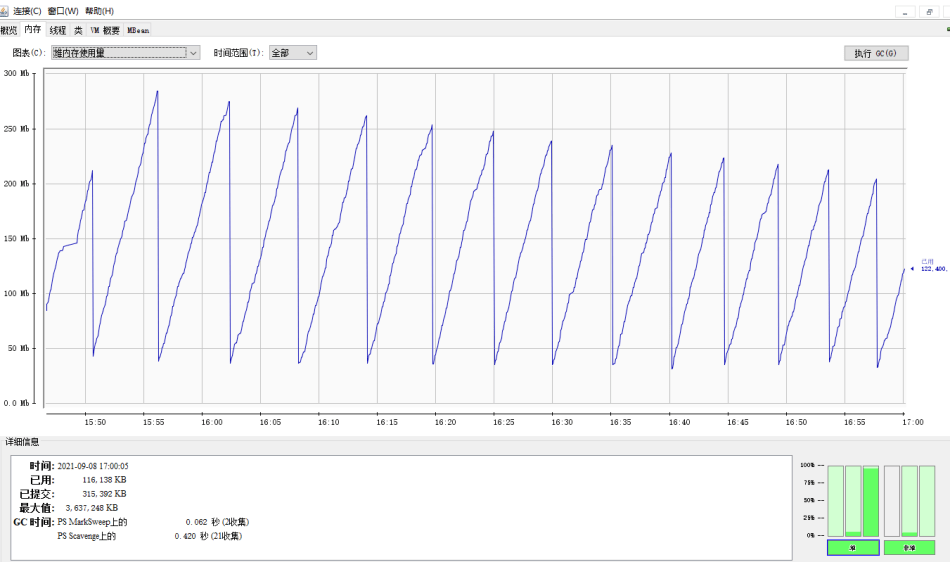Viewport: 950px width, 562px height.
Task: Click the first heap memory pool bar
Action: 835,501
